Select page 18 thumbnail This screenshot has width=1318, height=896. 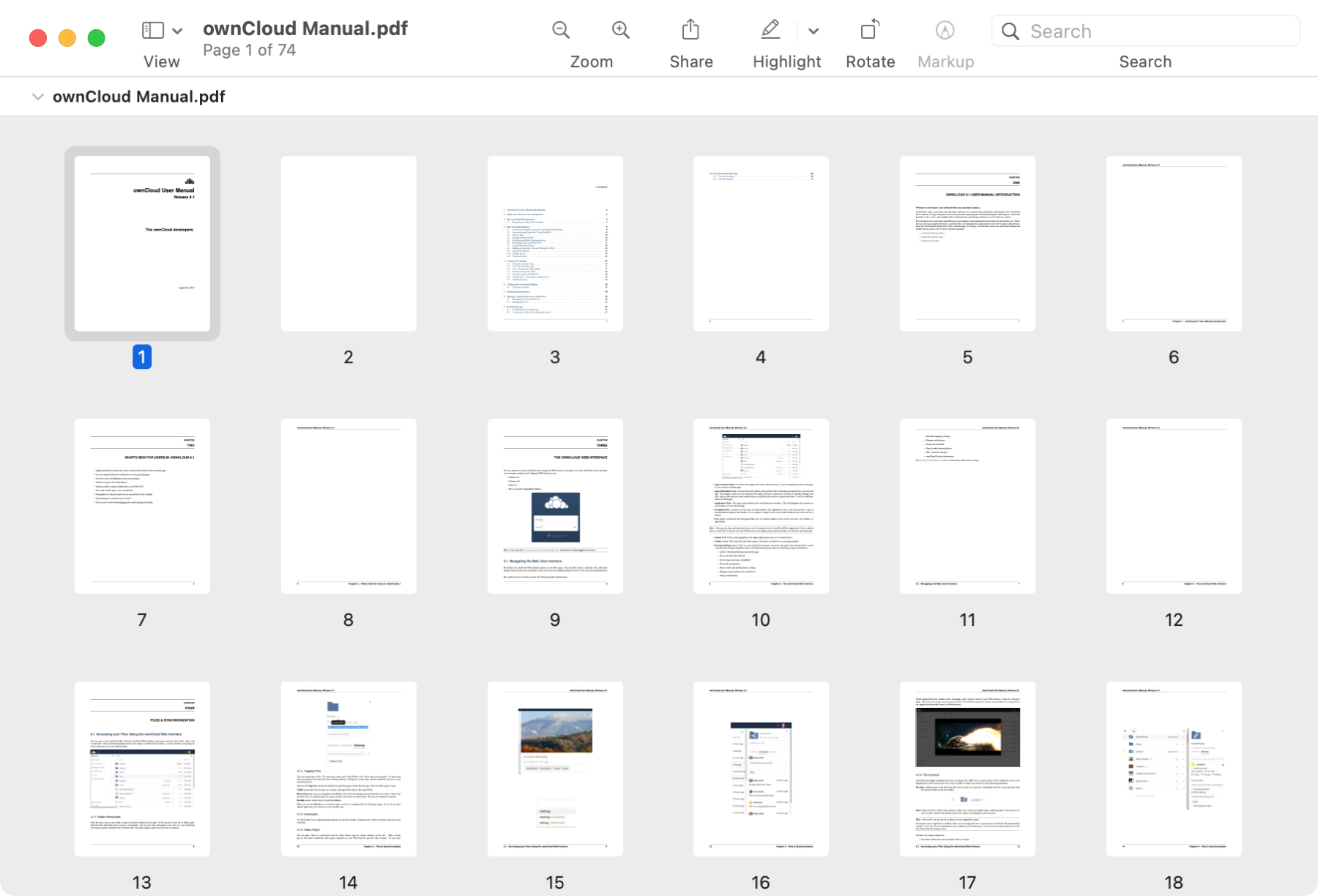pyautogui.click(x=1174, y=769)
